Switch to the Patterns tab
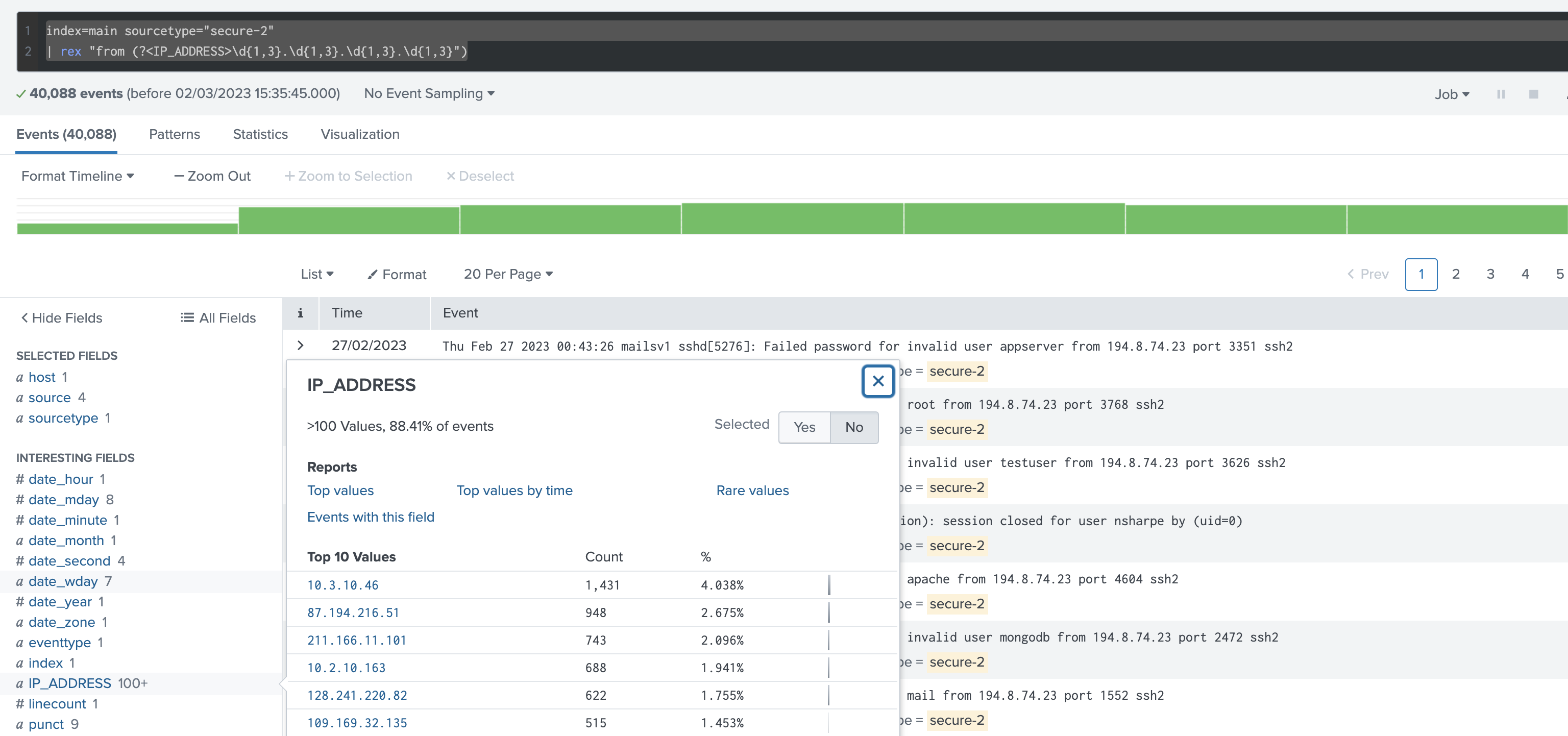The height and width of the screenshot is (736, 1568). [x=174, y=134]
